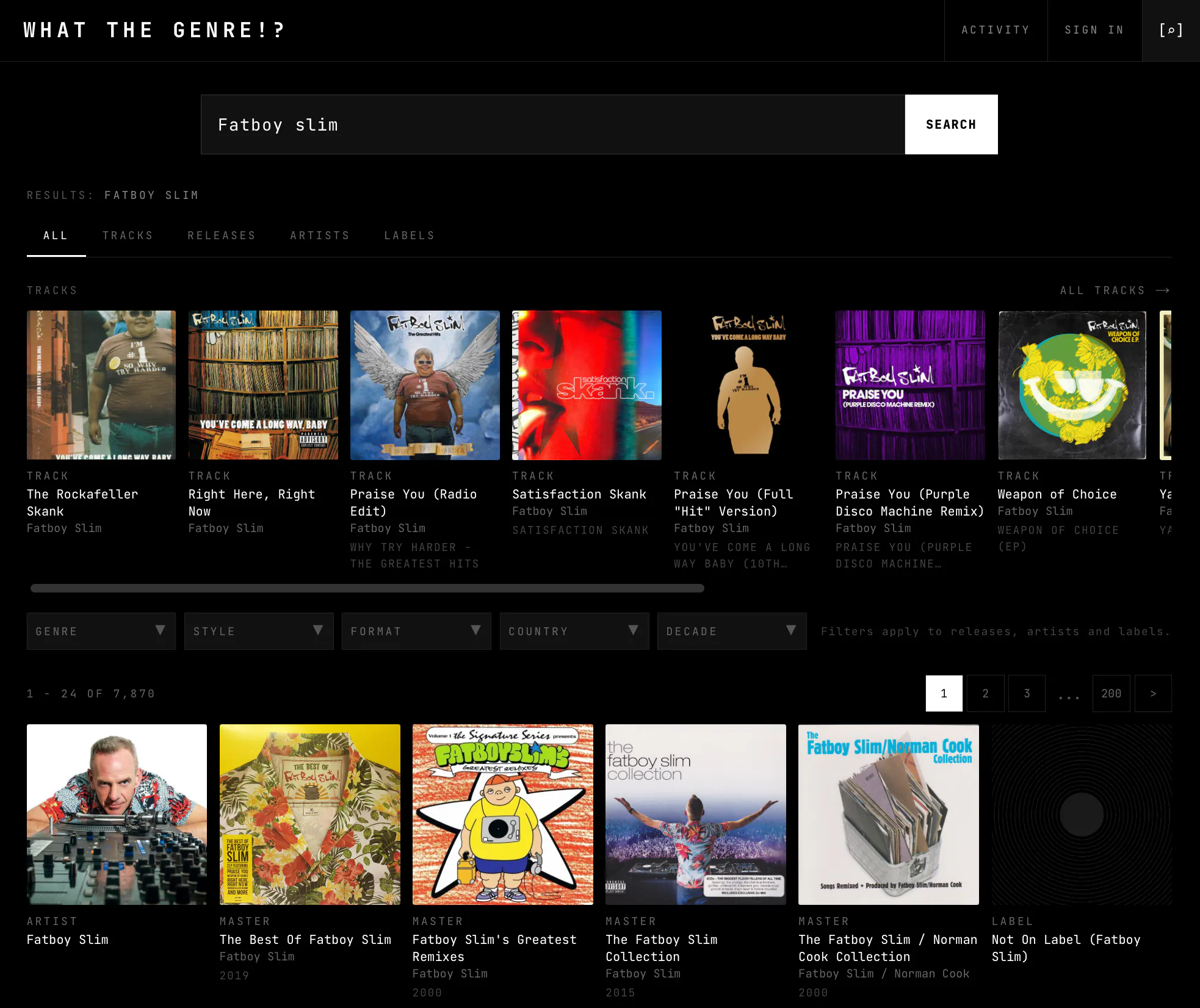Open Weapon of Choice (EP) release text
Image resolution: width=1200 pixels, height=1008 pixels.
(x=1058, y=538)
